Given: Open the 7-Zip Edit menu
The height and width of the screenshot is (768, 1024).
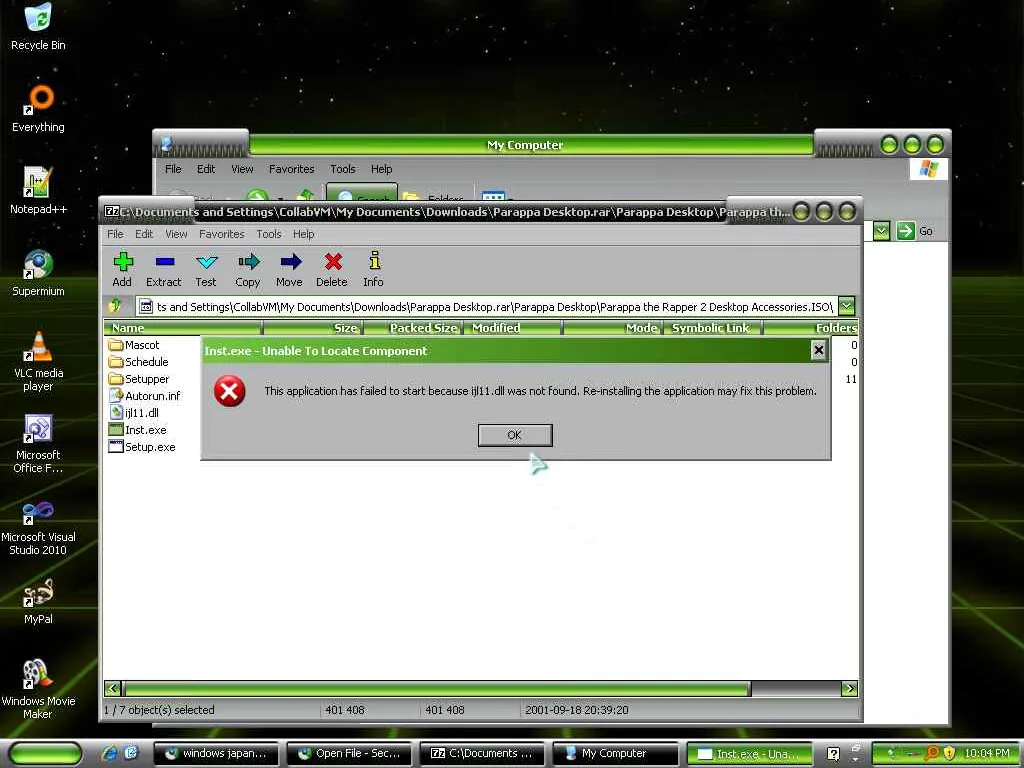Looking at the screenshot, I should click(144, 234).
